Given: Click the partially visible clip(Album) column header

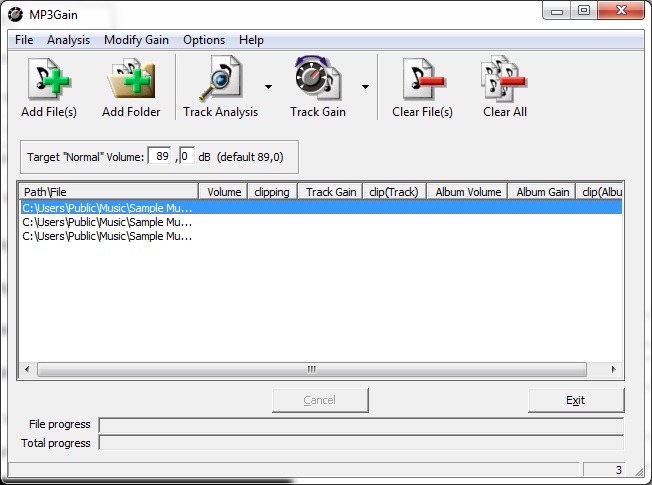Looking at the screenshot, I should 599,192.
